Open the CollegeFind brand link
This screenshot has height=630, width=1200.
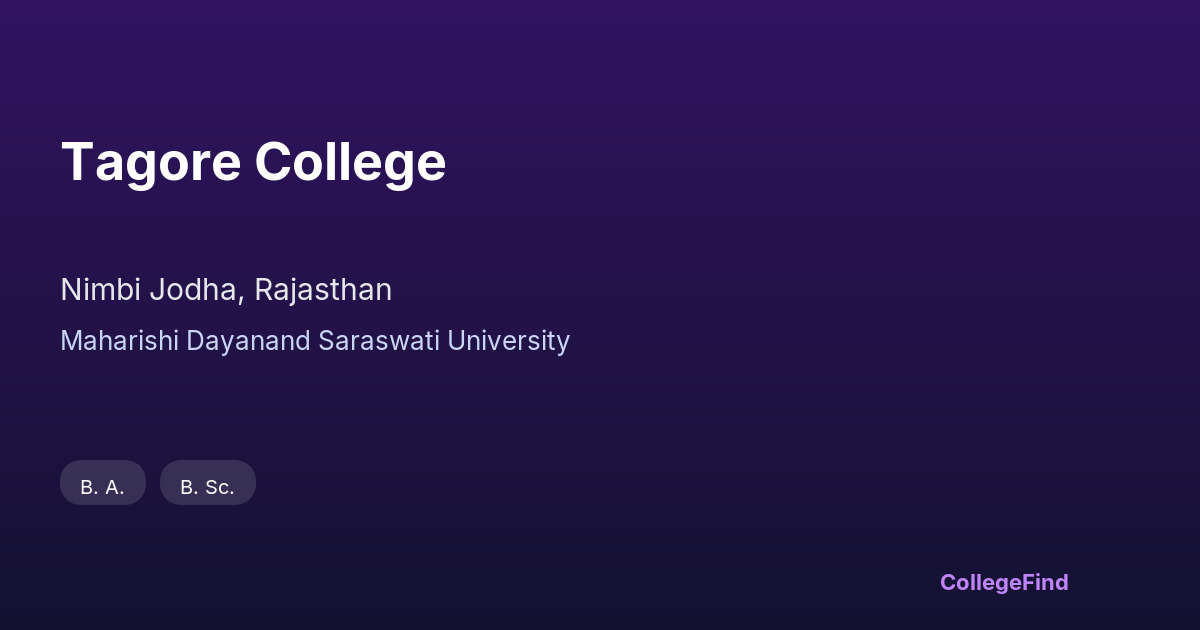[x=1004, y=582]
